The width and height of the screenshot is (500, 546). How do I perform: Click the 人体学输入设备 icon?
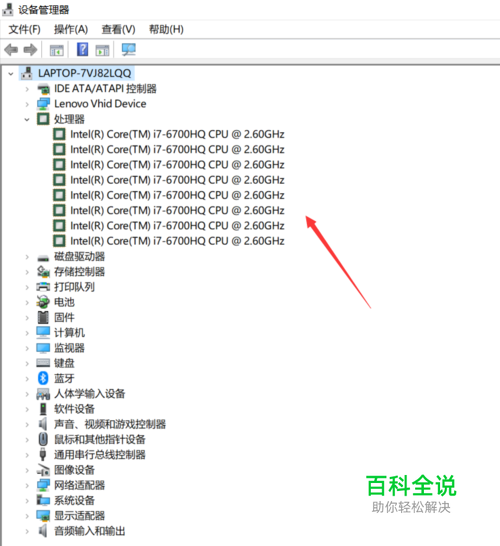tap(43, 394)
